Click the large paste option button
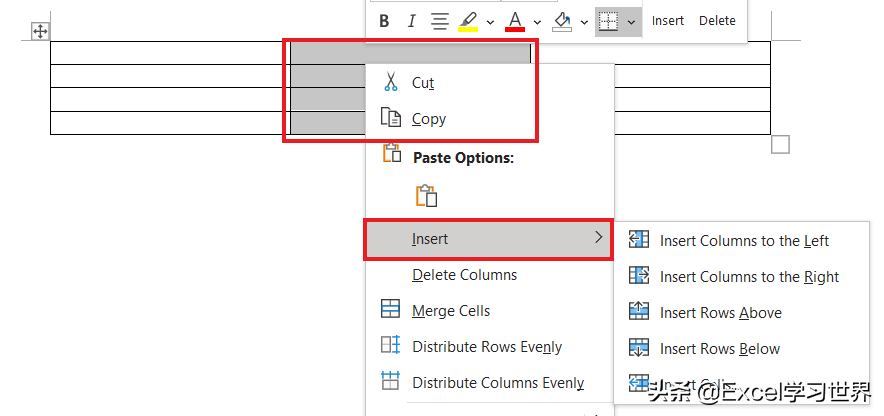The image size is (884, 416). [427, 196]
